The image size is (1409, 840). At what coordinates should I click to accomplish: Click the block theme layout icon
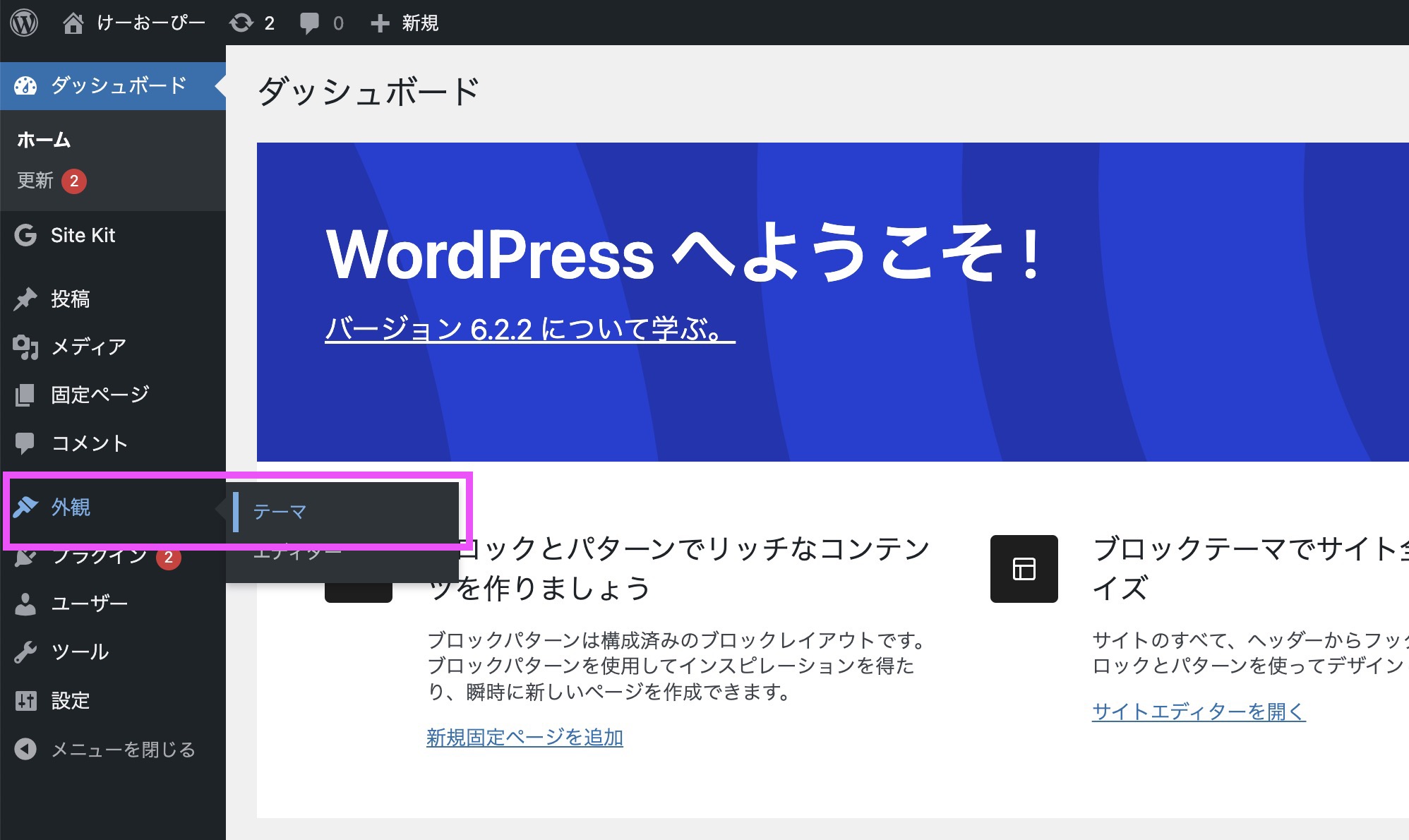pos(1024,569)
